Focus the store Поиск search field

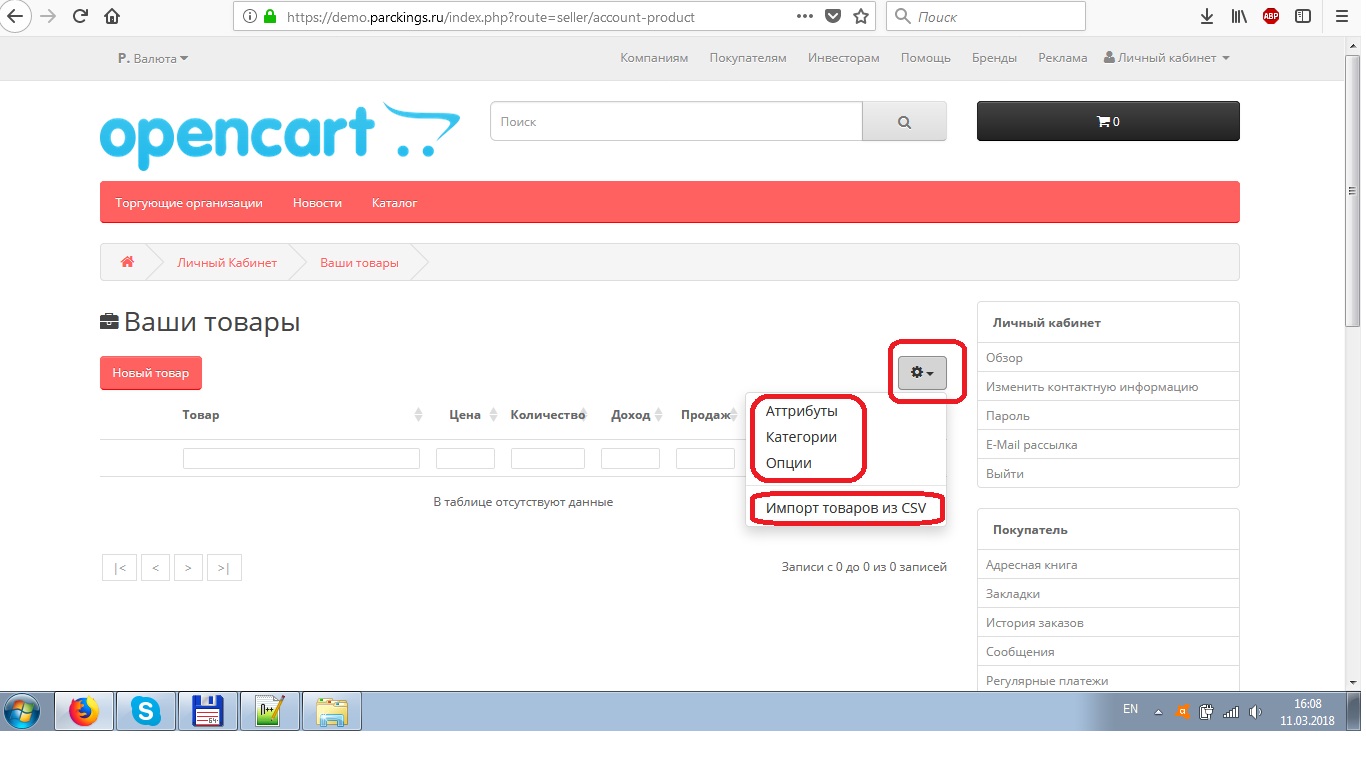click(x=676, y=122)
